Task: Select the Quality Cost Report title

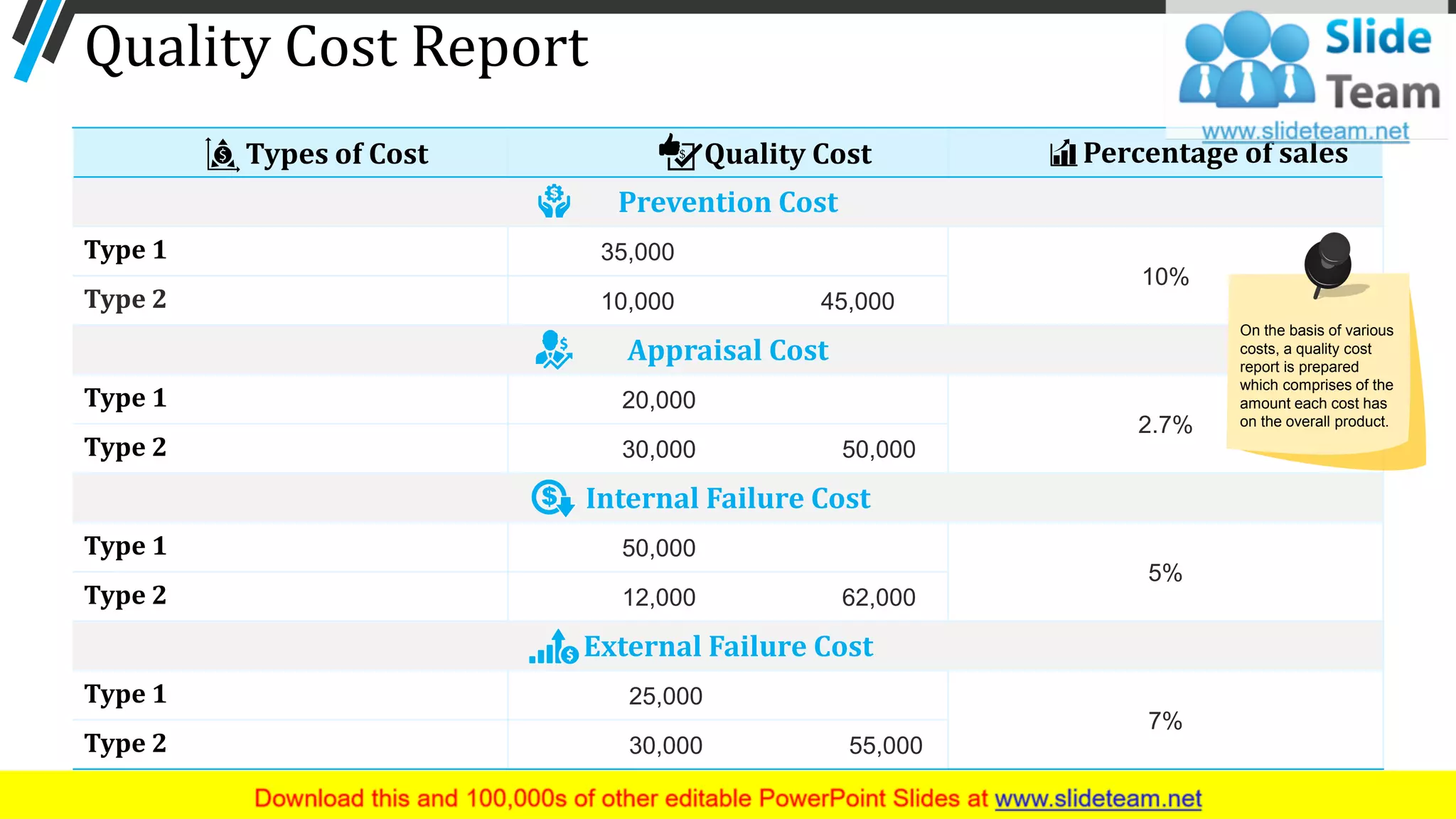Action: (x=336, y=47)
